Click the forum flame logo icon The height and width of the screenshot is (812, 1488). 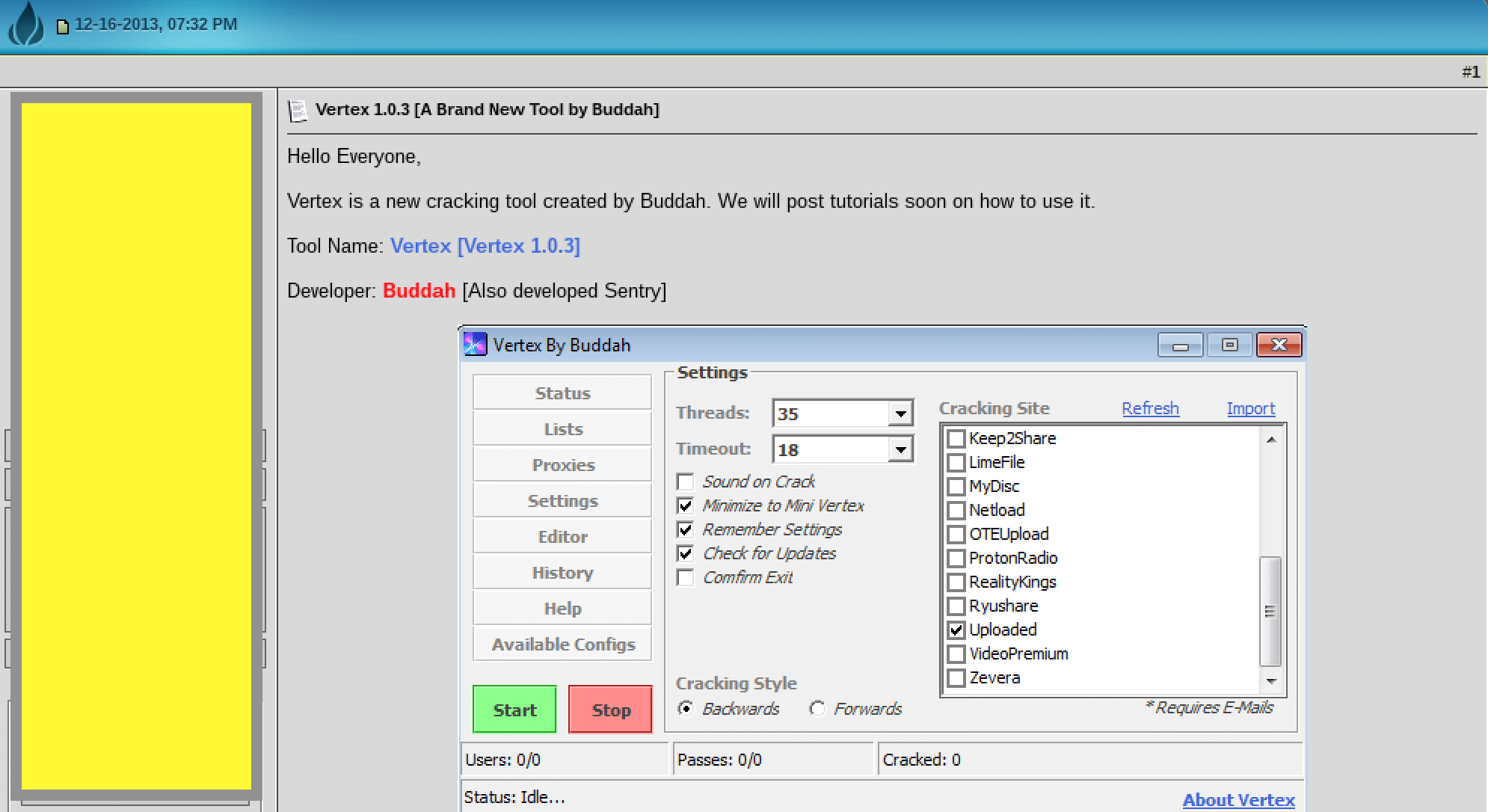point(27,24)
